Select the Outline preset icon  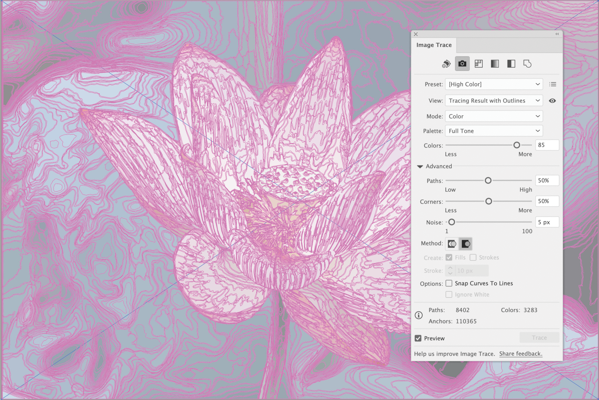[x=528, y=64]
